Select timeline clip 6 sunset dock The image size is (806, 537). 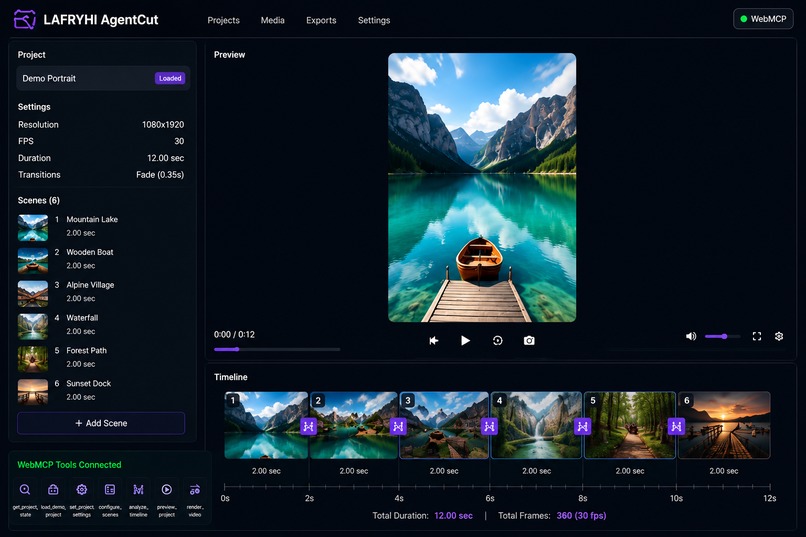pyautogui.click(x=724, y=425)
